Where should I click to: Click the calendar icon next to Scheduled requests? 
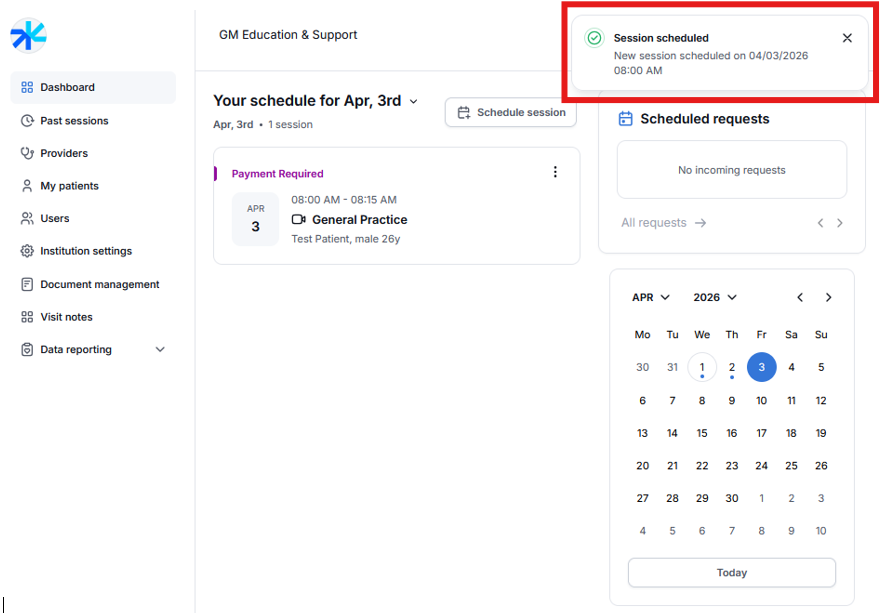(625, 119)
